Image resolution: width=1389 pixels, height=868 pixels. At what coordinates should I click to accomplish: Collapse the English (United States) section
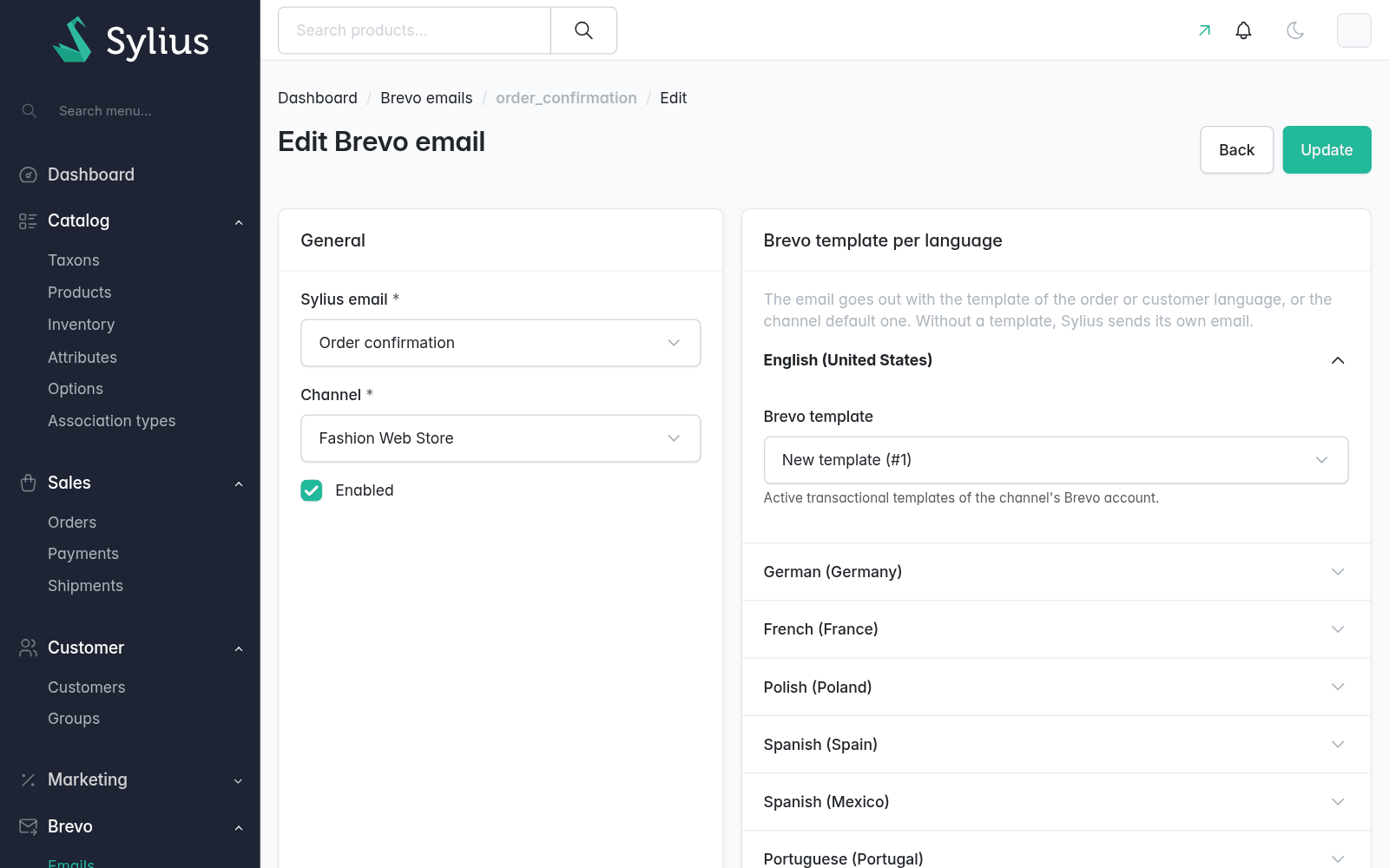tap(1056, 360)
